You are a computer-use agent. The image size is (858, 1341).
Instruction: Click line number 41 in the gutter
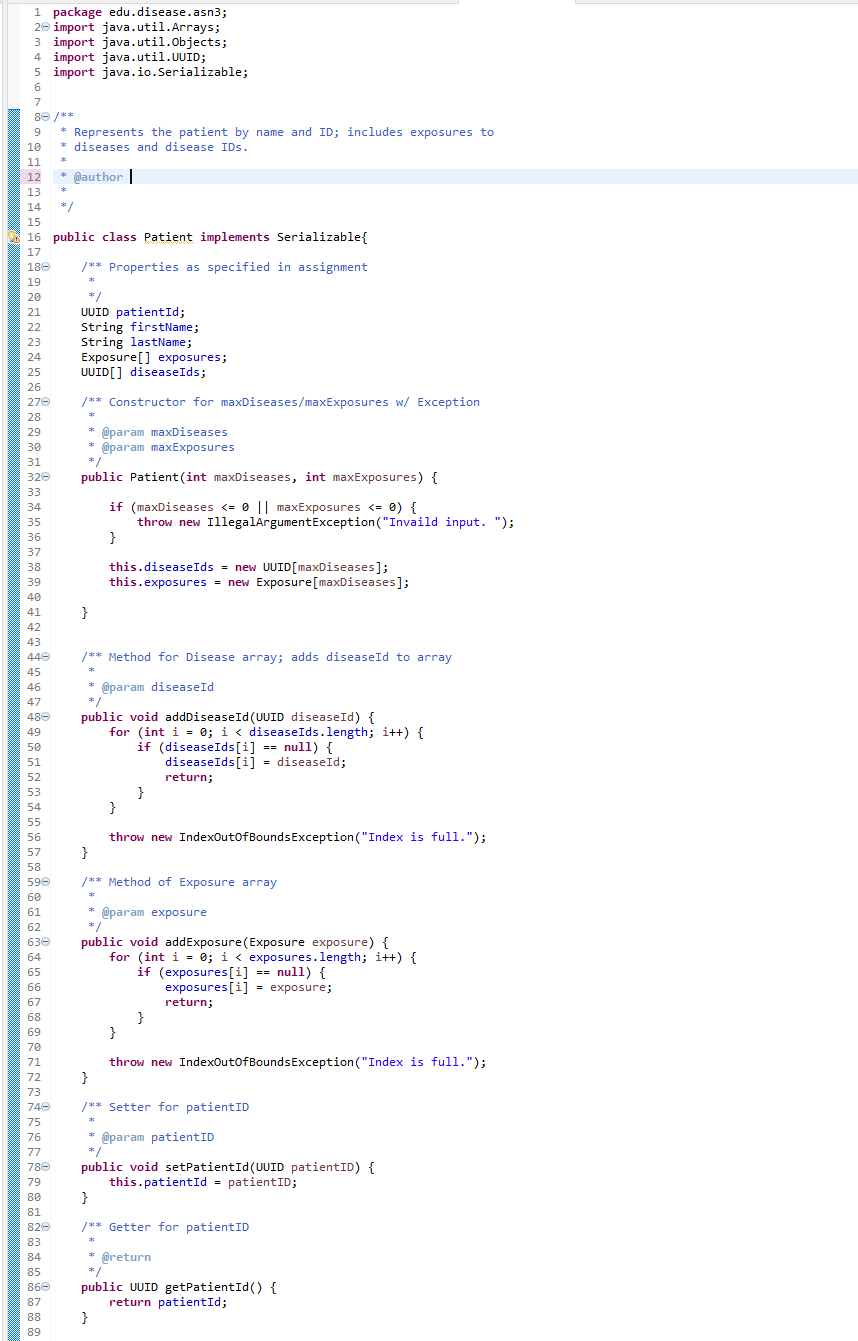coord(34,612)
